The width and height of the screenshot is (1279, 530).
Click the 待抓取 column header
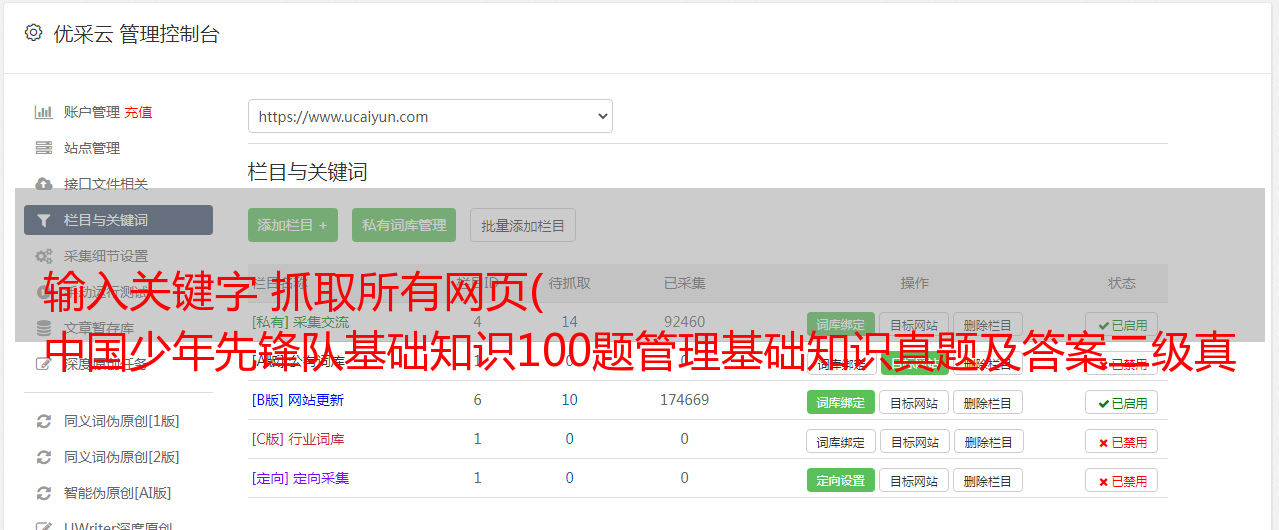click(570, 283)
